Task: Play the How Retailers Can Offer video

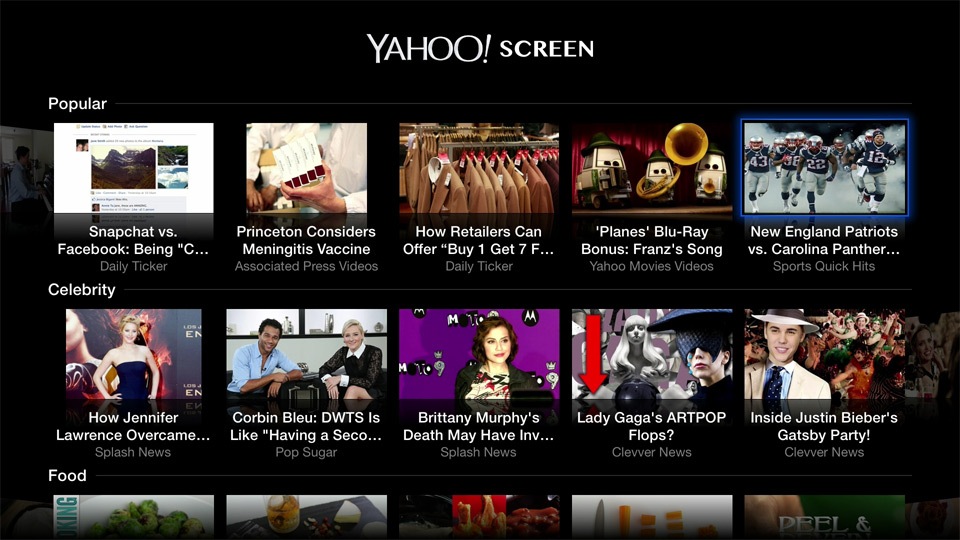Action: coord(479,168)
